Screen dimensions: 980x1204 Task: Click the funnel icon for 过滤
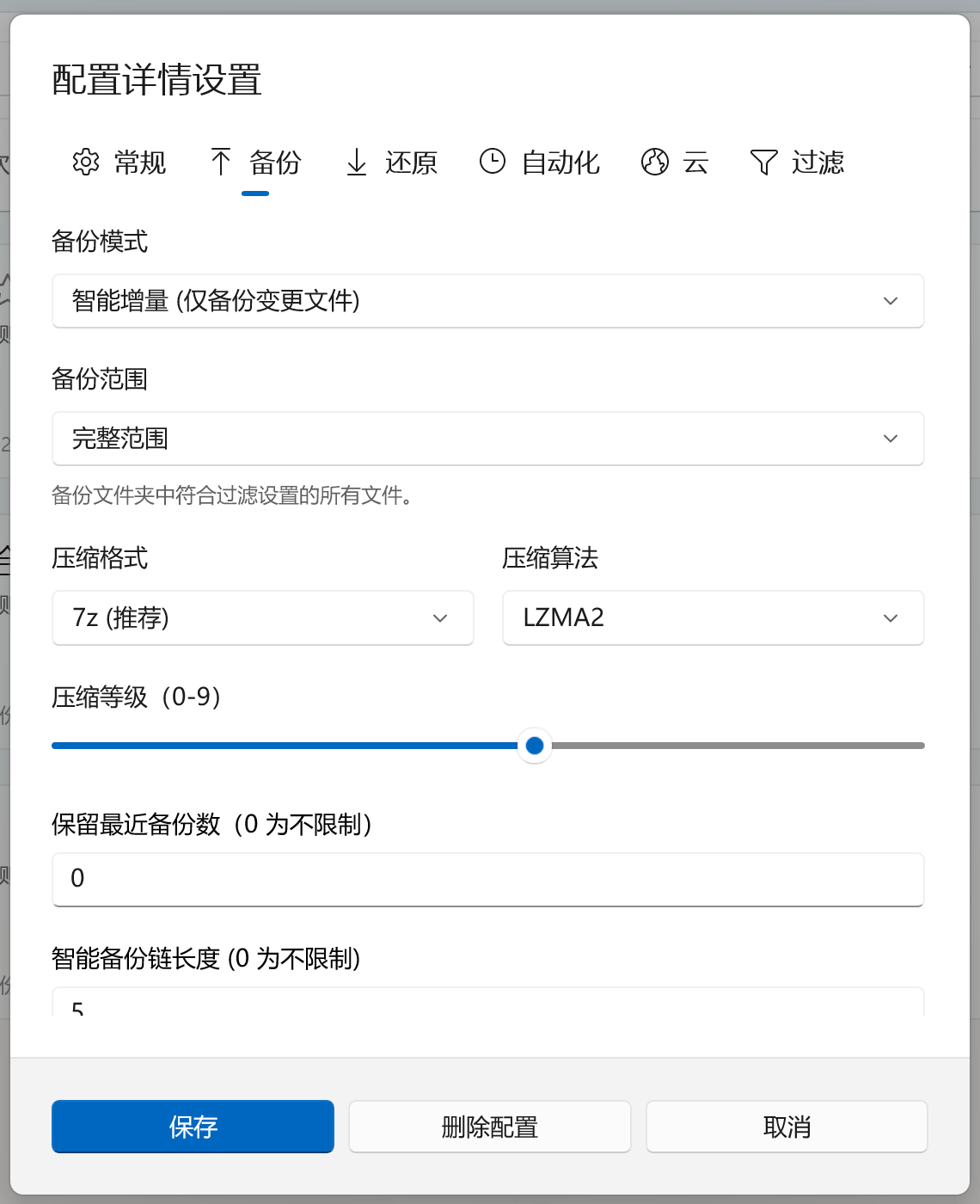pyautogui.click(x=763, y=162)
